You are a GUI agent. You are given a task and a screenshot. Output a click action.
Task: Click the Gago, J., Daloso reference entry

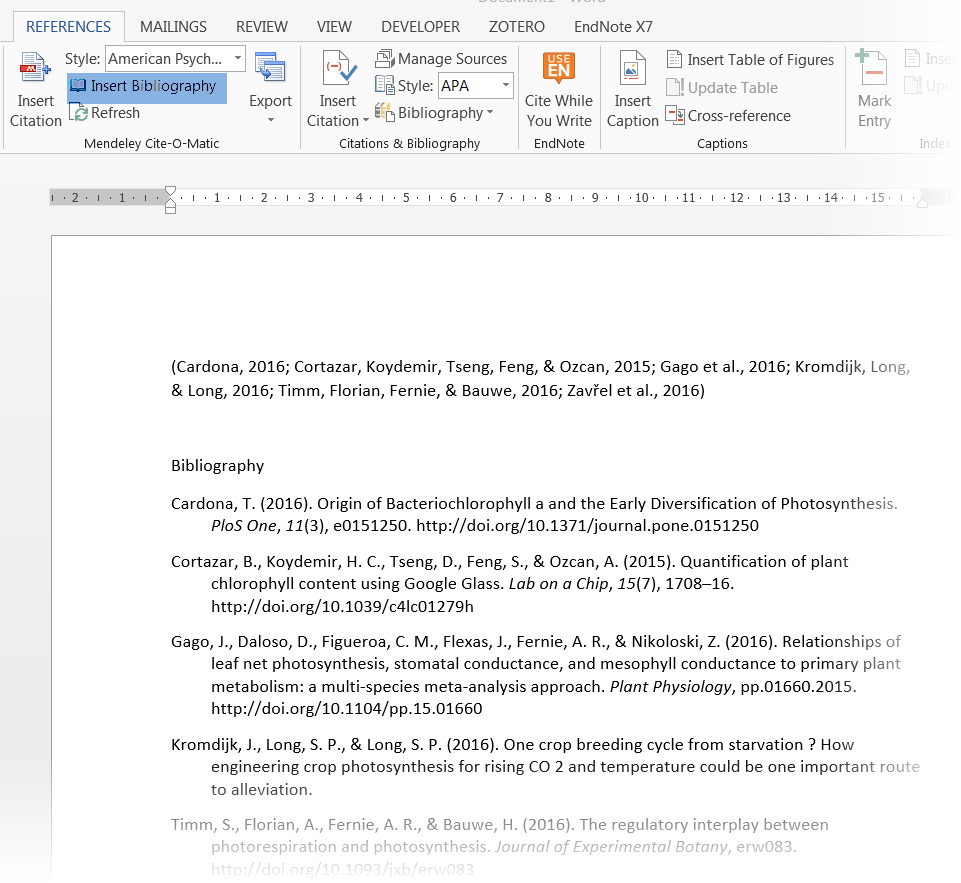coord(536,675)
